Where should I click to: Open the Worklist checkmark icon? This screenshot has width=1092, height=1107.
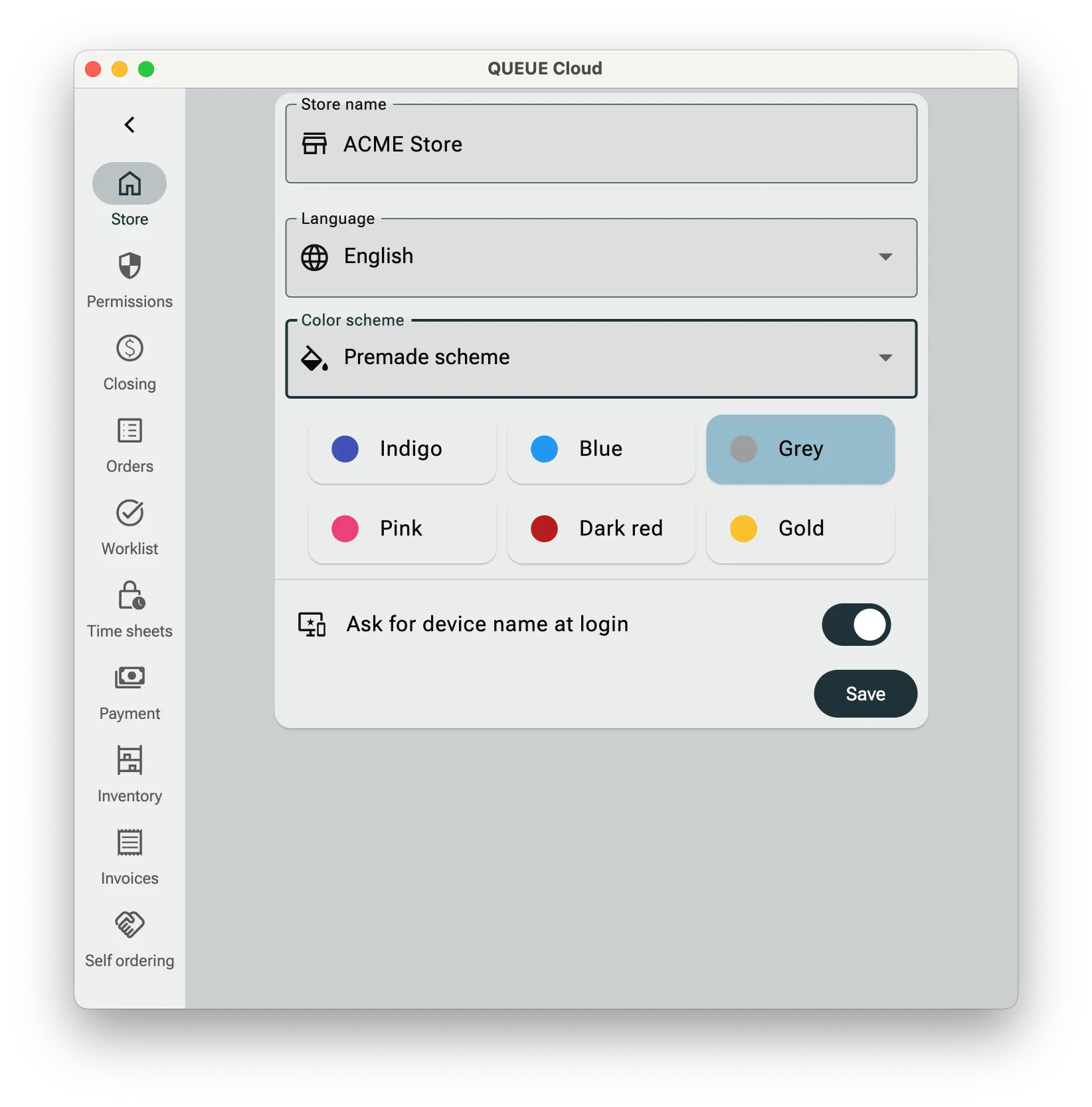tap(130, 513)
